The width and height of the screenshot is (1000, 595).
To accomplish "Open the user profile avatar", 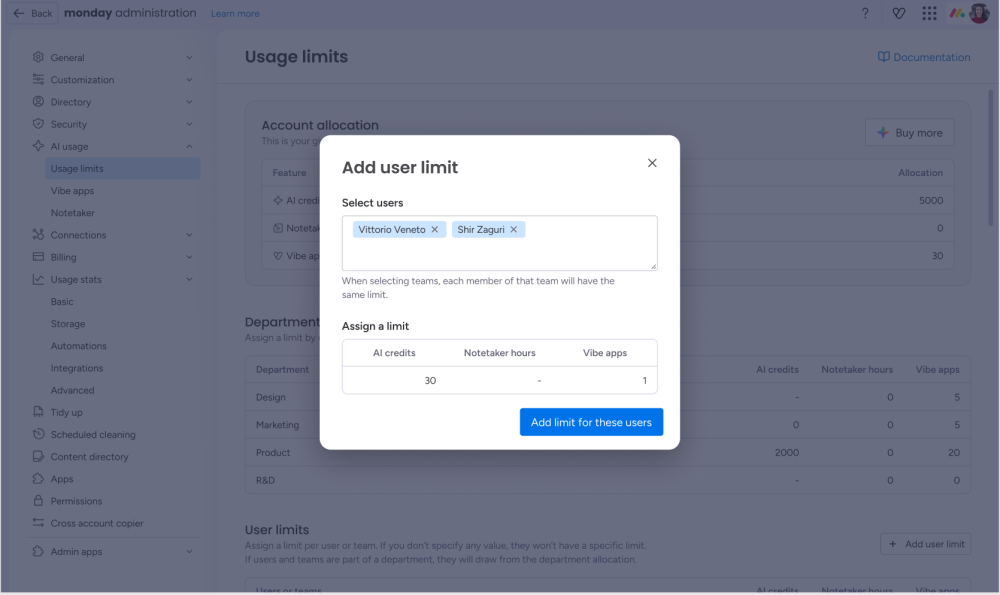I will (979, 13).
